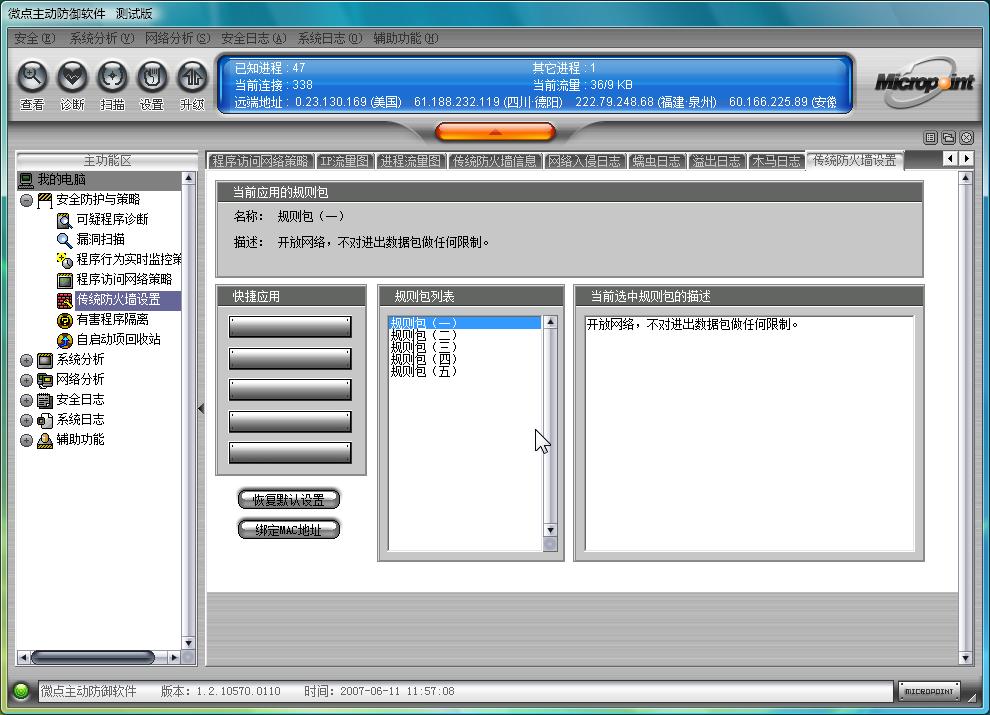The image size is (990, 715).
Task: Select 规则包（一）in the list
Action: [x=464, y=323]
